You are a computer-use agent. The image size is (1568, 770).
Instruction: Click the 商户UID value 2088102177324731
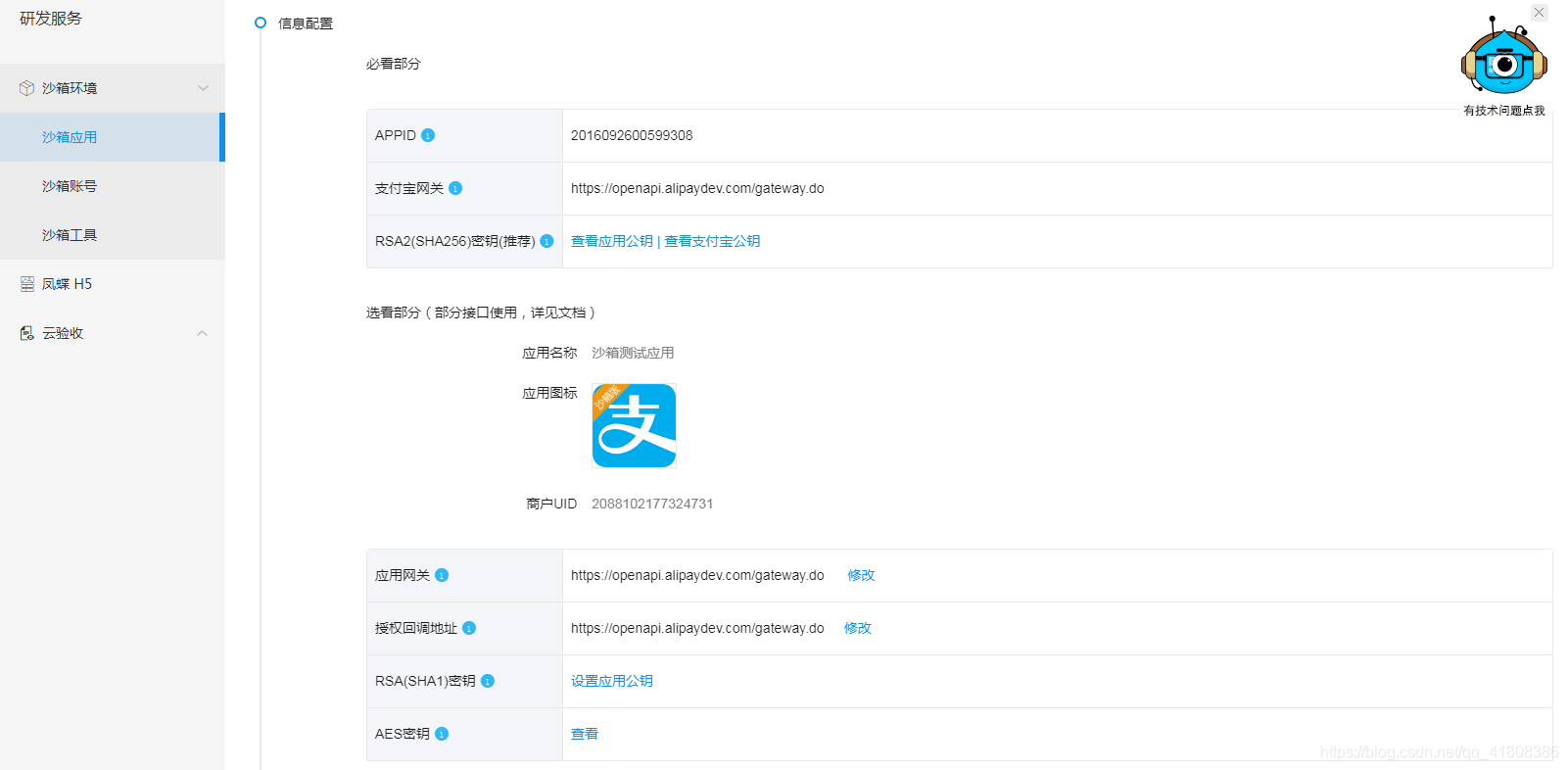[x=652, y=504]
